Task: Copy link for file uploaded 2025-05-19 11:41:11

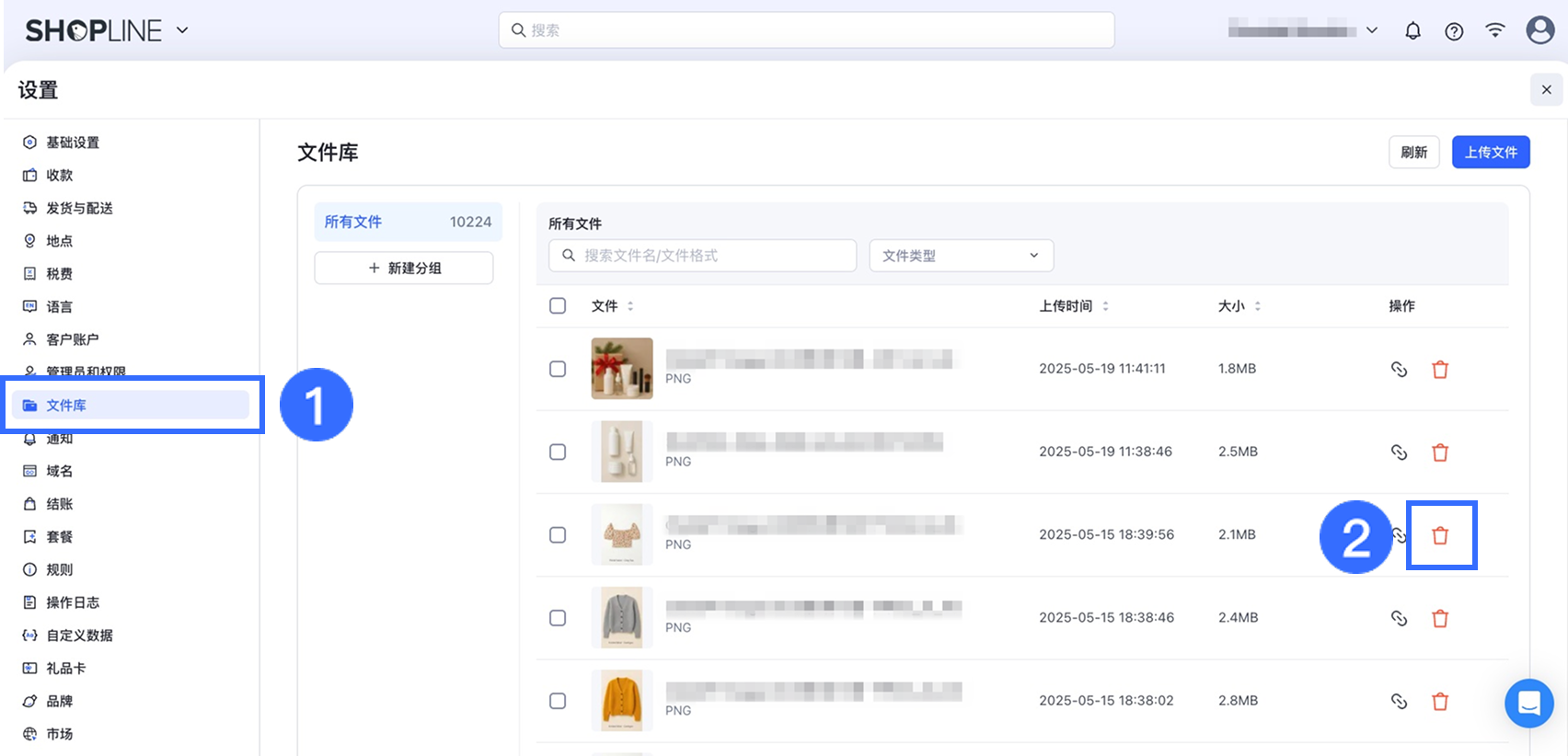Action: pyautogui.click(x=1399, y=369)
